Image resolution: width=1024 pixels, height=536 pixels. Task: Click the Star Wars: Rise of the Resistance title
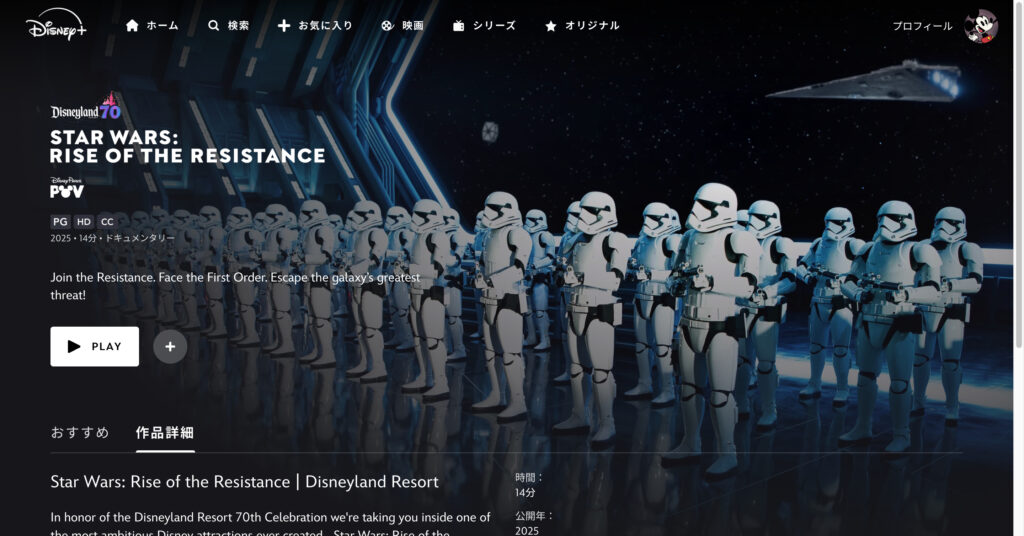click(187, 146)
